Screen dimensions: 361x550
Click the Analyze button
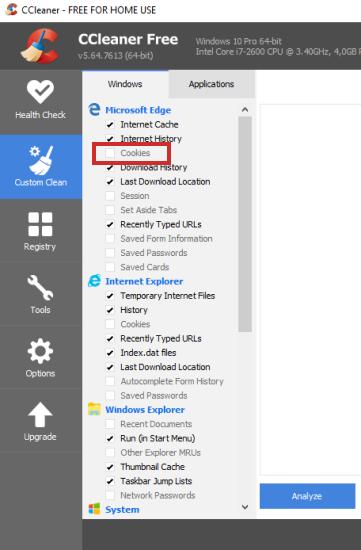307,496
